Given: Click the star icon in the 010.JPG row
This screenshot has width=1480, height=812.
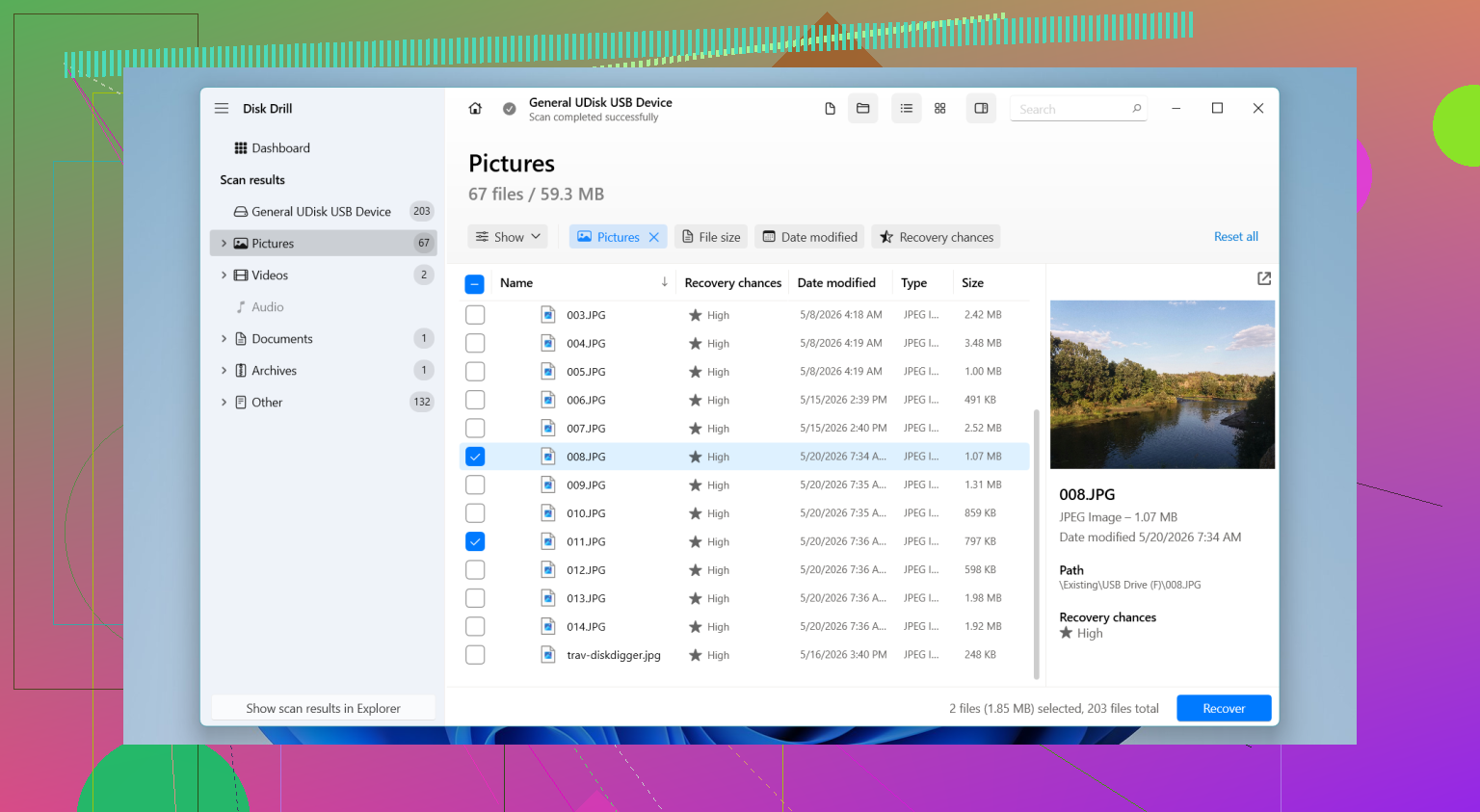Looking at the screenshot, I should [695, 513].
